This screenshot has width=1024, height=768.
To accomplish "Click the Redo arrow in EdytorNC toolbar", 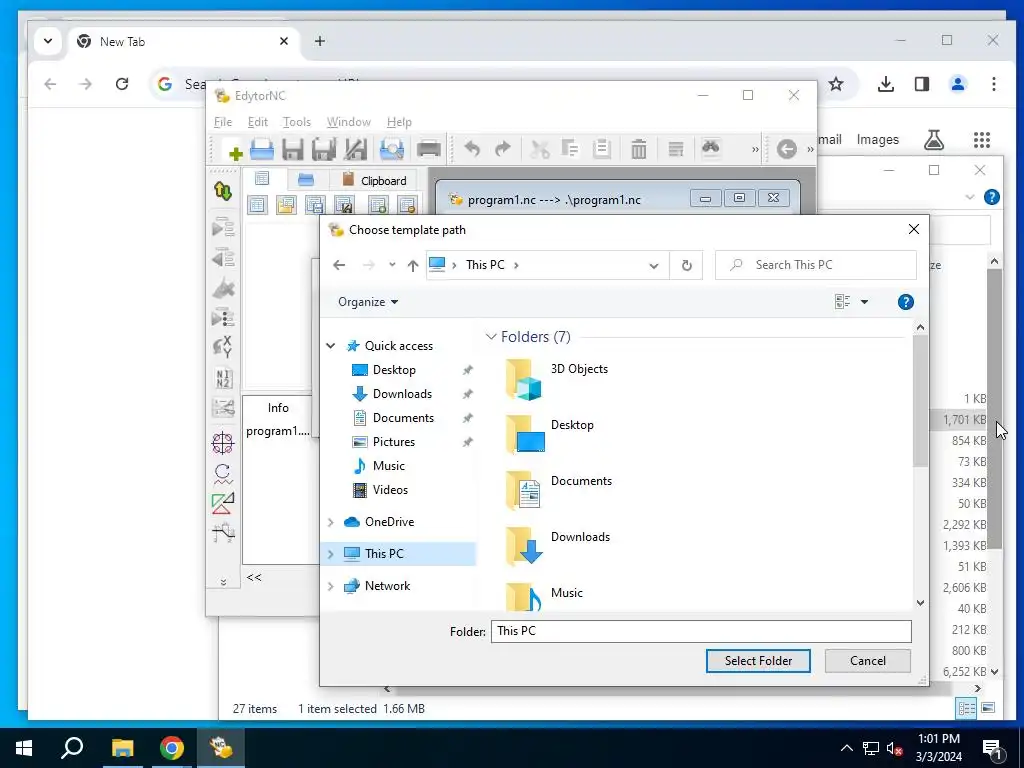I will click(502, 150).
